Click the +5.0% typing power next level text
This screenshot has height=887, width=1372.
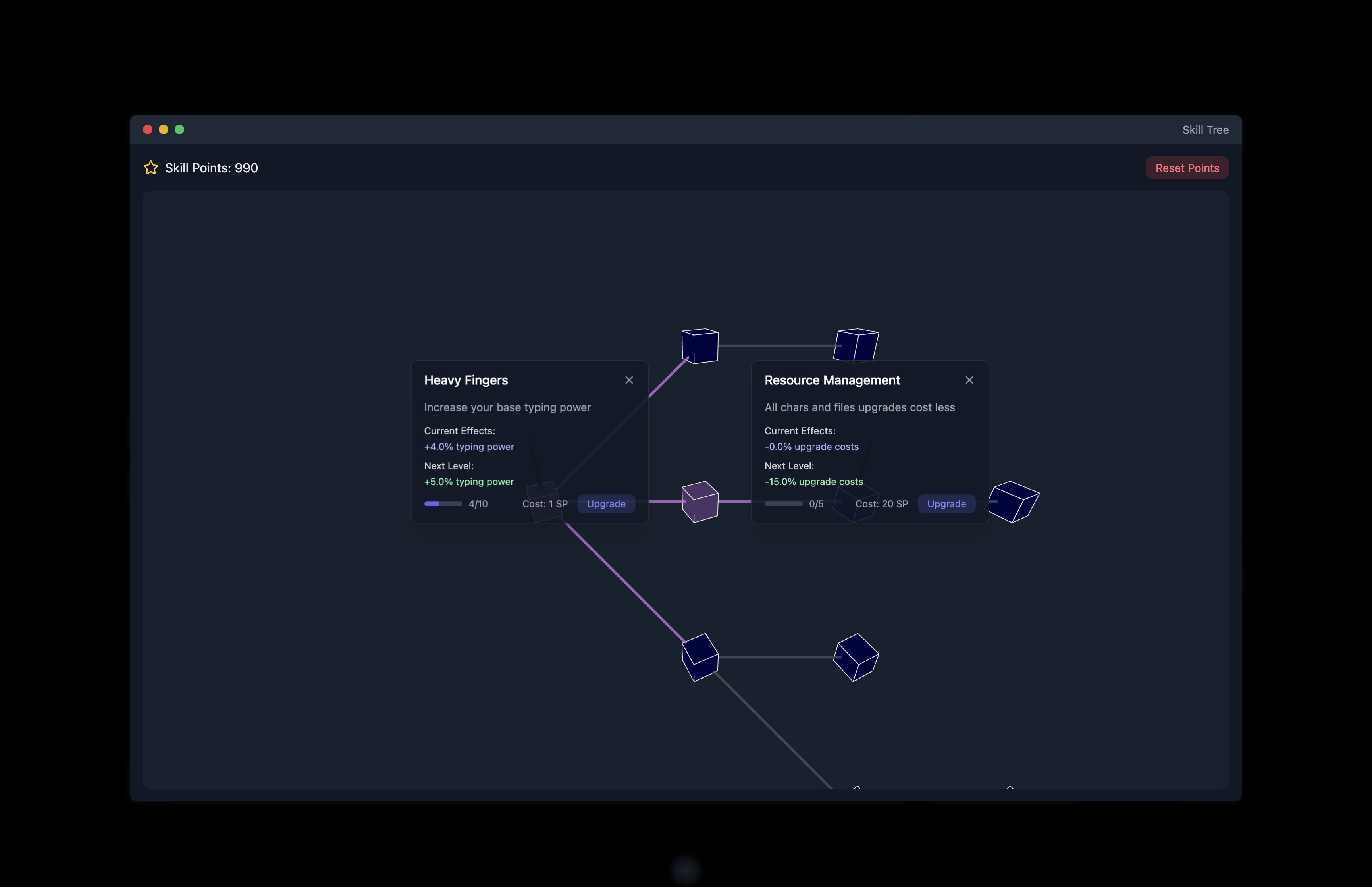click(x=469, y=482)
